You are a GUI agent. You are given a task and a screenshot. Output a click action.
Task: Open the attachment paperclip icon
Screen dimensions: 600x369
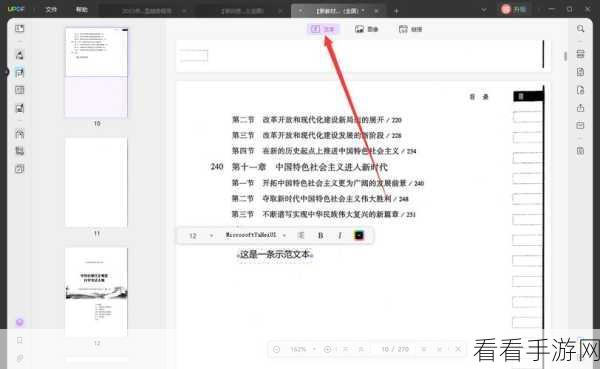[20, 358]
